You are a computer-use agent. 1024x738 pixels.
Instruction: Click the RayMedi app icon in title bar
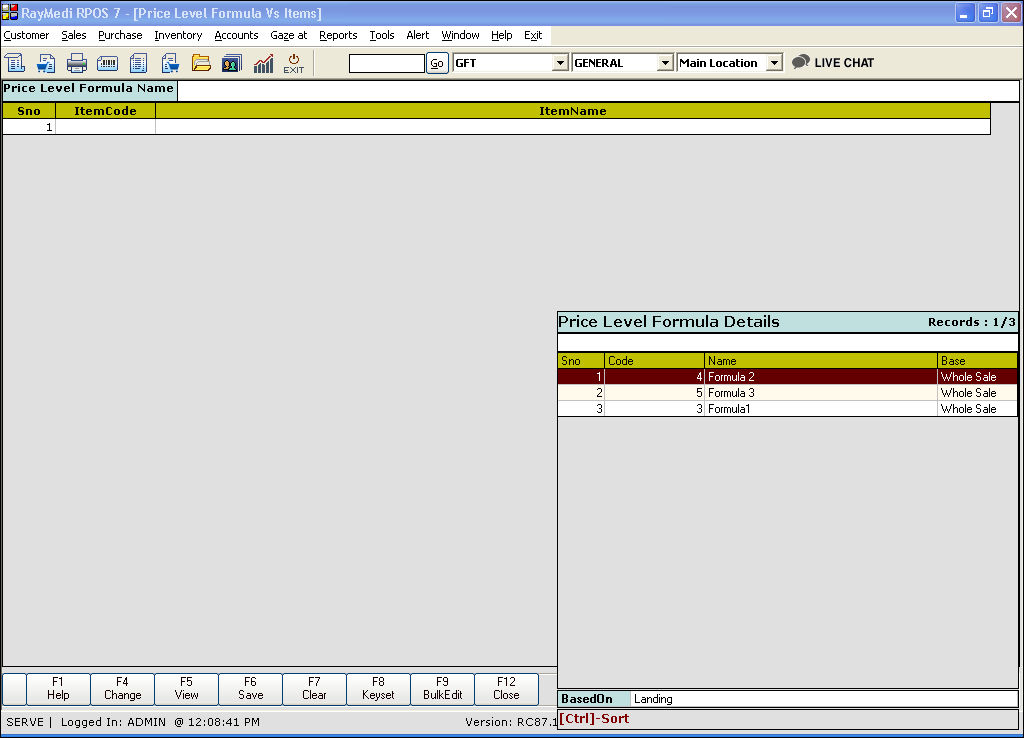[x=10, y=12]
